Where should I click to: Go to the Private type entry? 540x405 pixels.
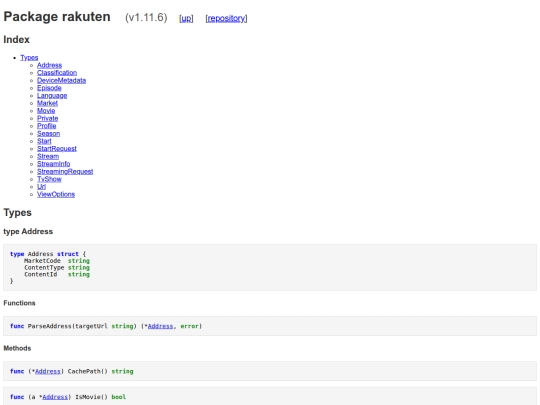click(48, 118)
